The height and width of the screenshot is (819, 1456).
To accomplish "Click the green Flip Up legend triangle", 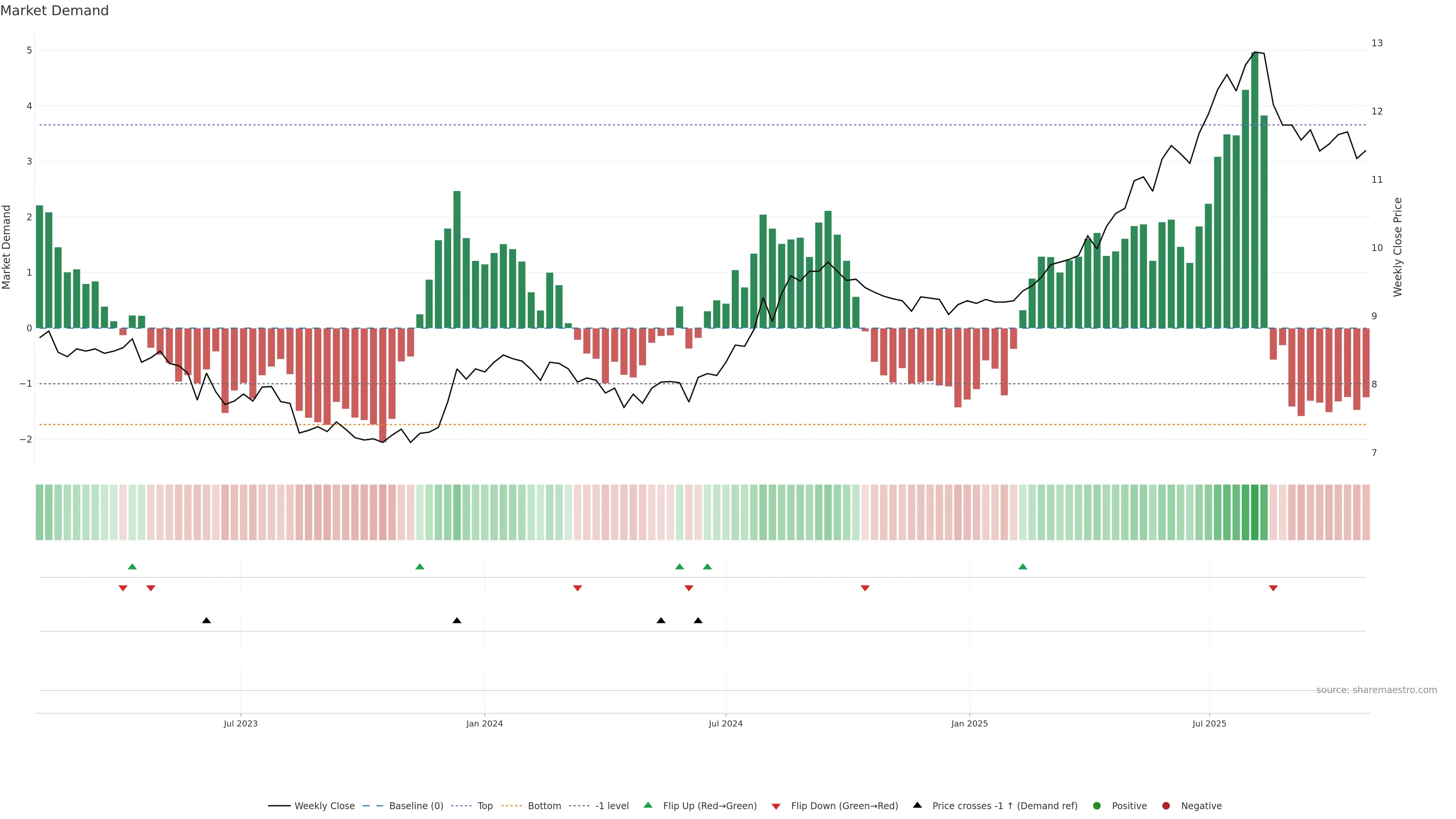I will coord(648,805).
